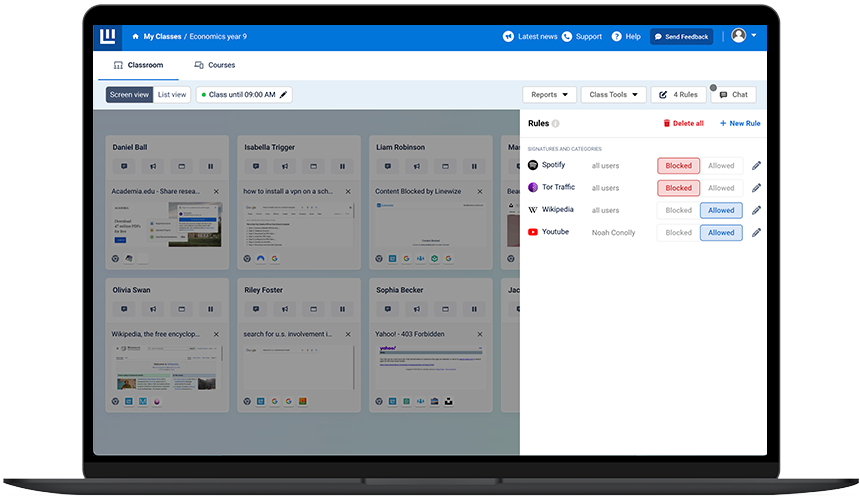Viewport: 860px width, 501px height.
Task: Open Latest news announcements
Action: 530,36
